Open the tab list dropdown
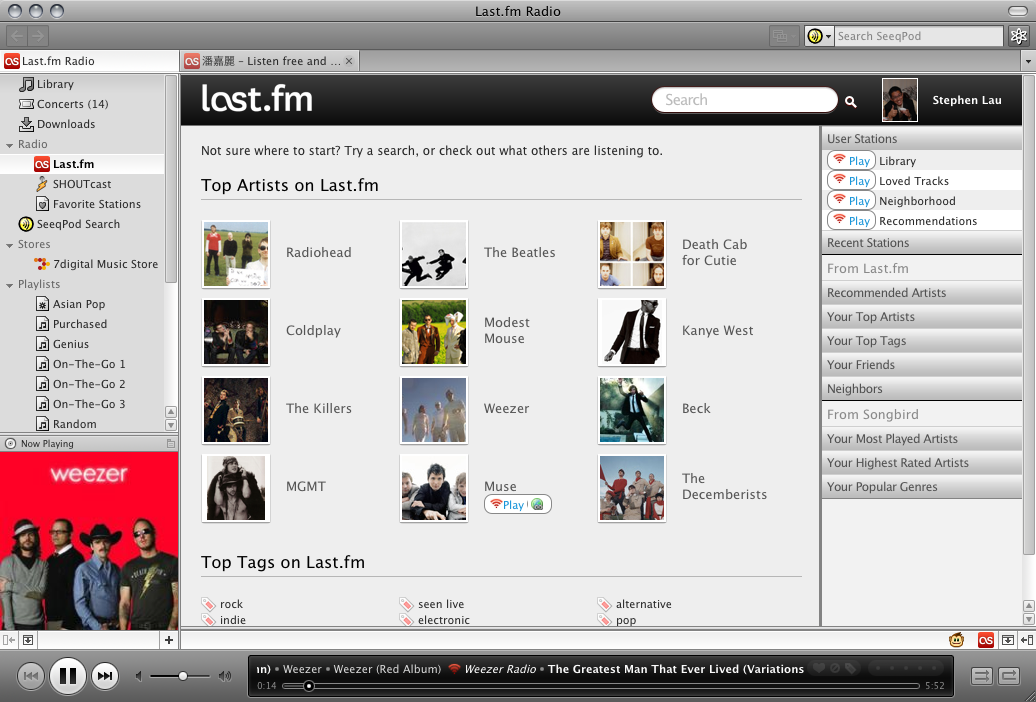 pos(1028,61)
